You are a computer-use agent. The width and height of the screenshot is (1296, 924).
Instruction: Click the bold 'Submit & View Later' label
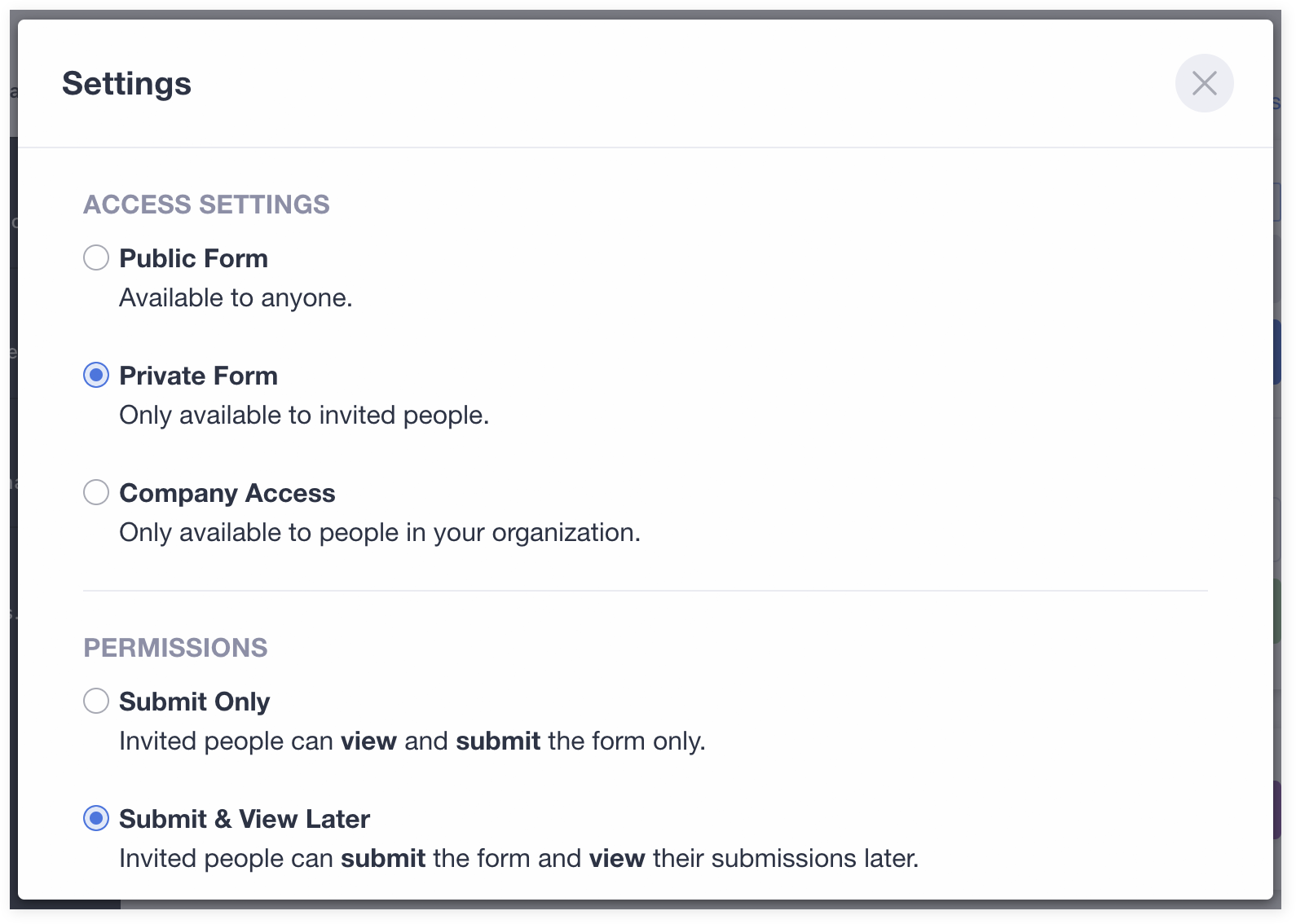click(245, 819)
